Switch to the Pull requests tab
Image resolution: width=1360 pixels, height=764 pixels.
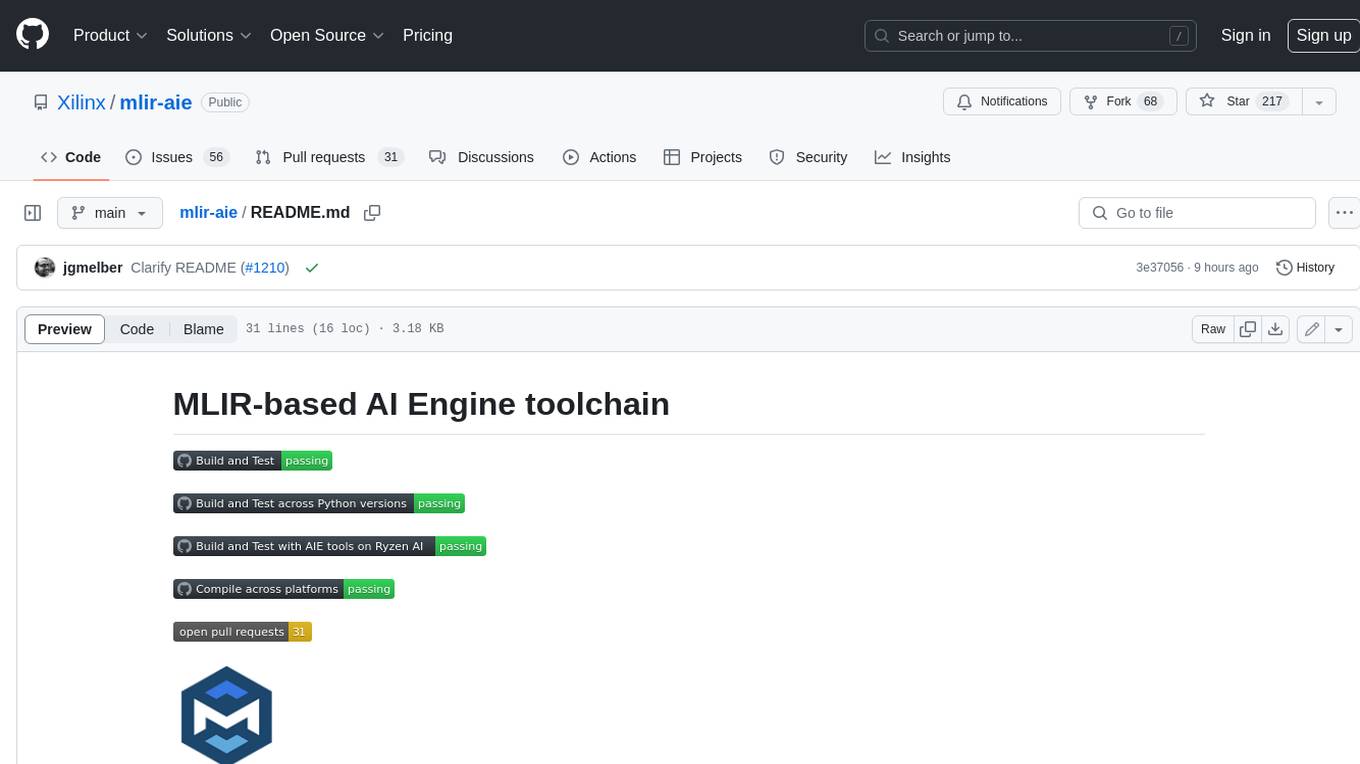(x=328, y=157)
